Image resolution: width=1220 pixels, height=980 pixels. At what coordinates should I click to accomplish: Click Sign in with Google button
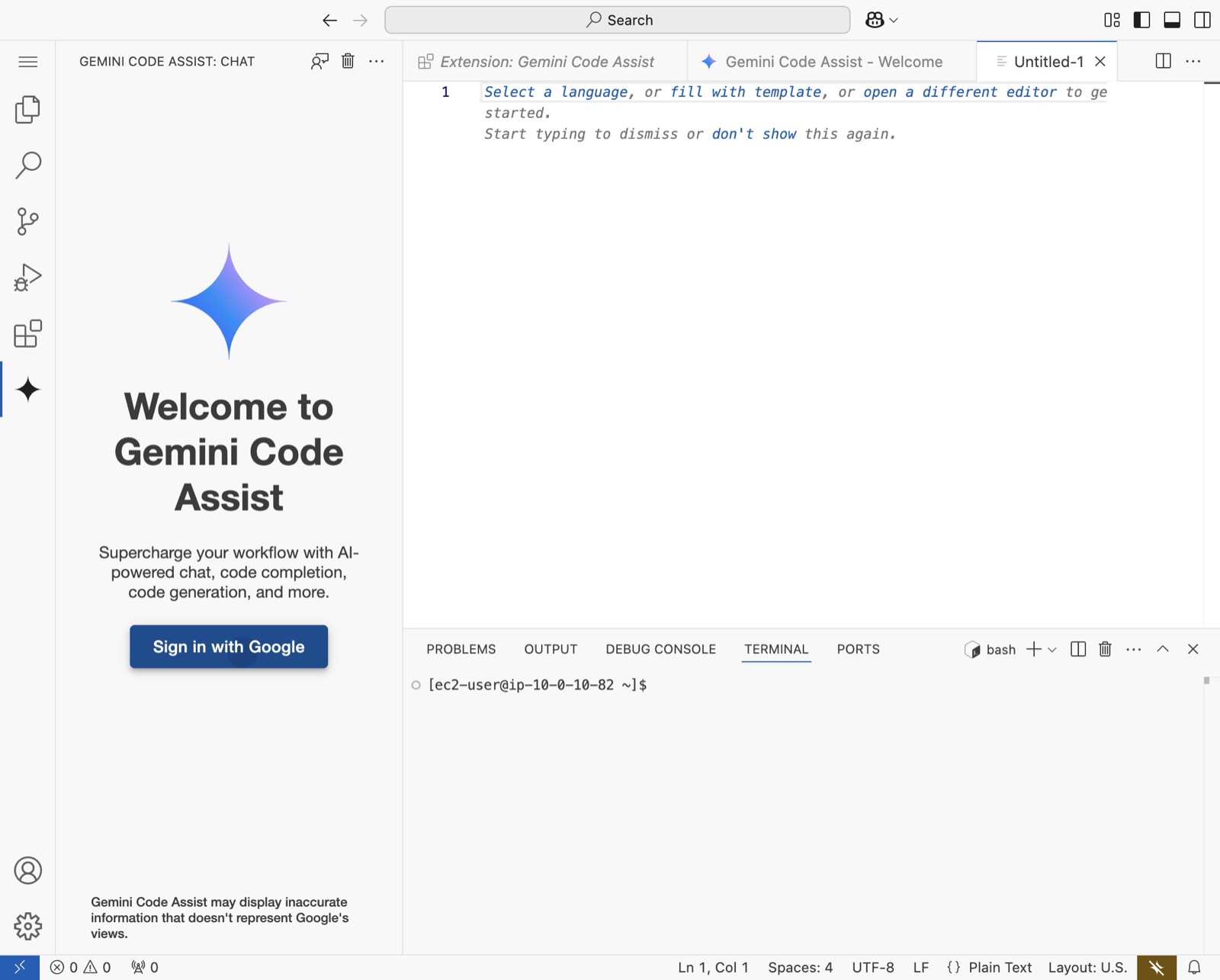(229, 647)
